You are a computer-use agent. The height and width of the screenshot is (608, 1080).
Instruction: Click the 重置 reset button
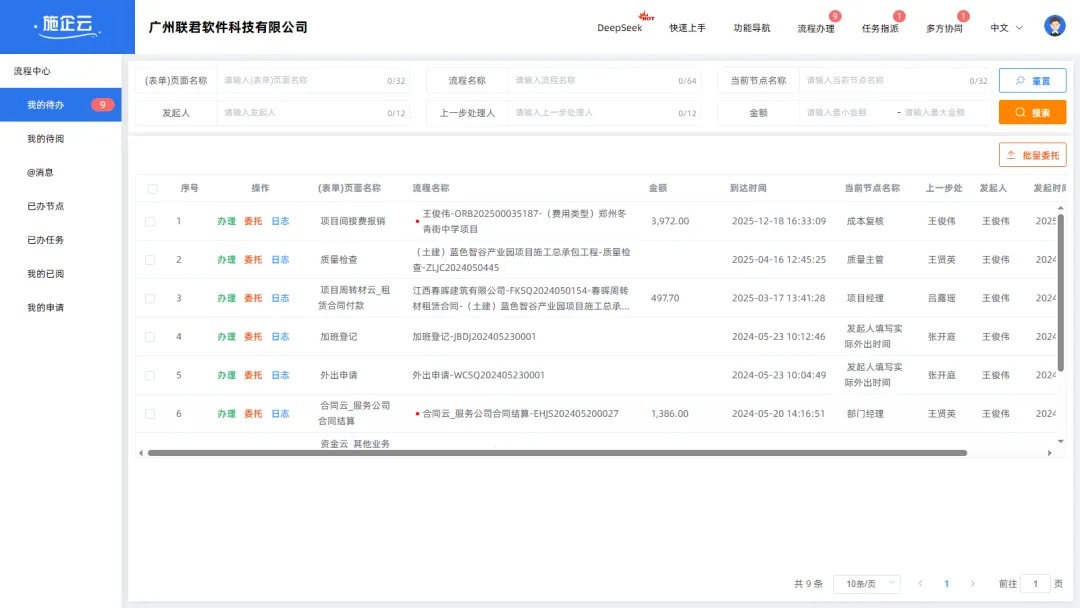click(x=1033, y=79)
